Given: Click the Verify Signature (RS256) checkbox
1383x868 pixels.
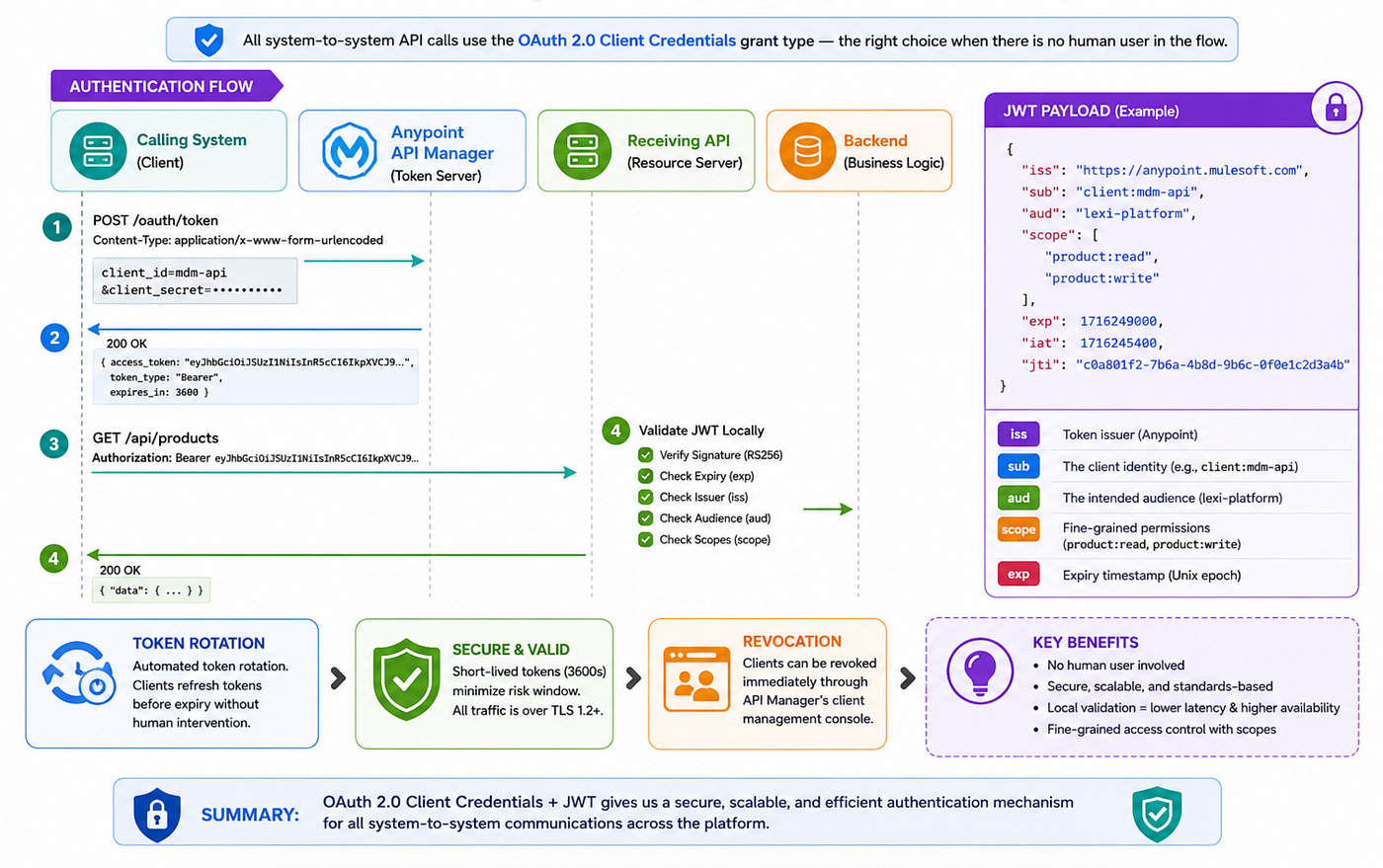Looking at the screenshot, I should tap(645, 455).
